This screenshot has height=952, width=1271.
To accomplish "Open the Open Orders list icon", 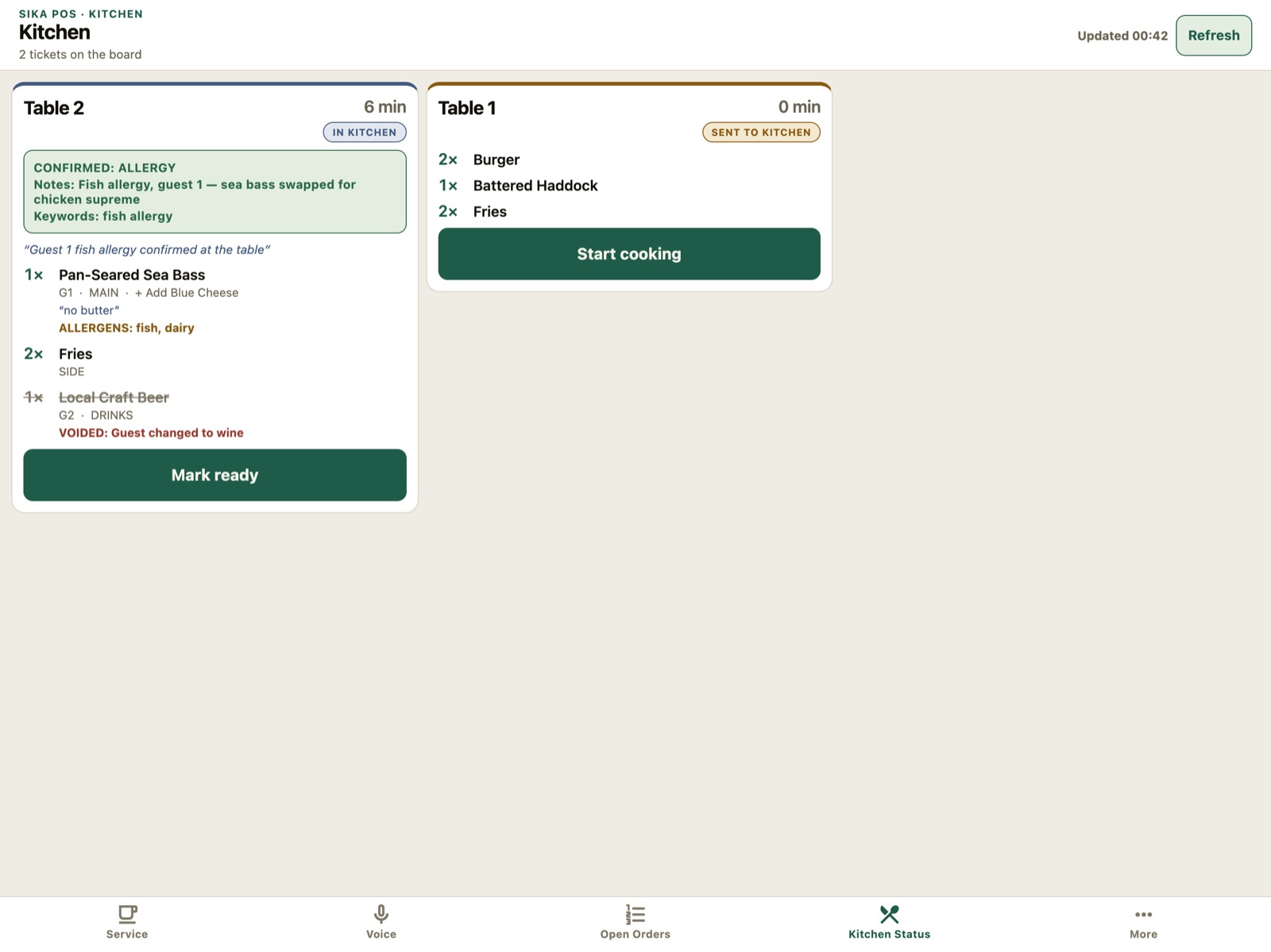I will 635,914.
